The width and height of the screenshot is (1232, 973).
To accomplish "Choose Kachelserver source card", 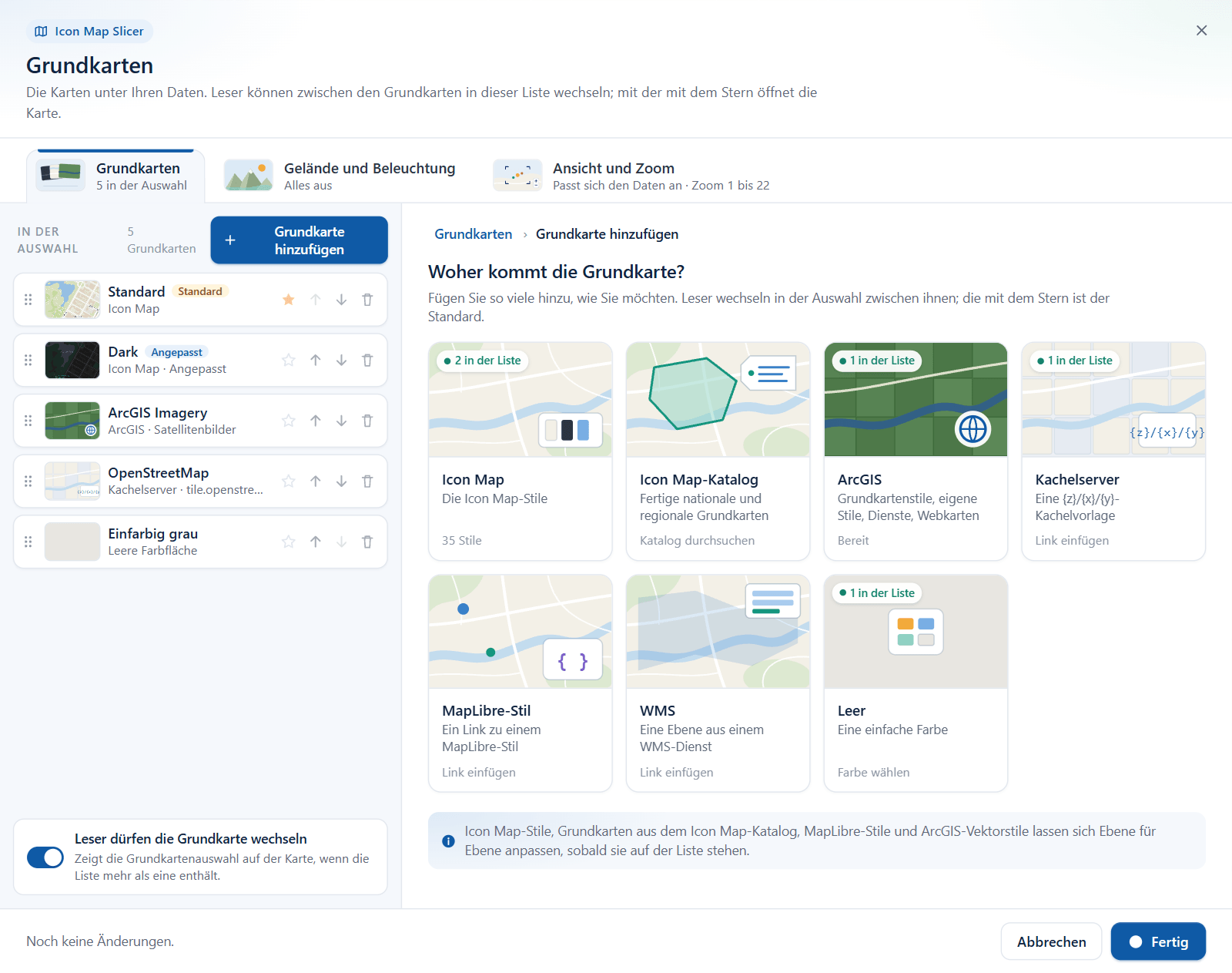I will pos(1113,451).
